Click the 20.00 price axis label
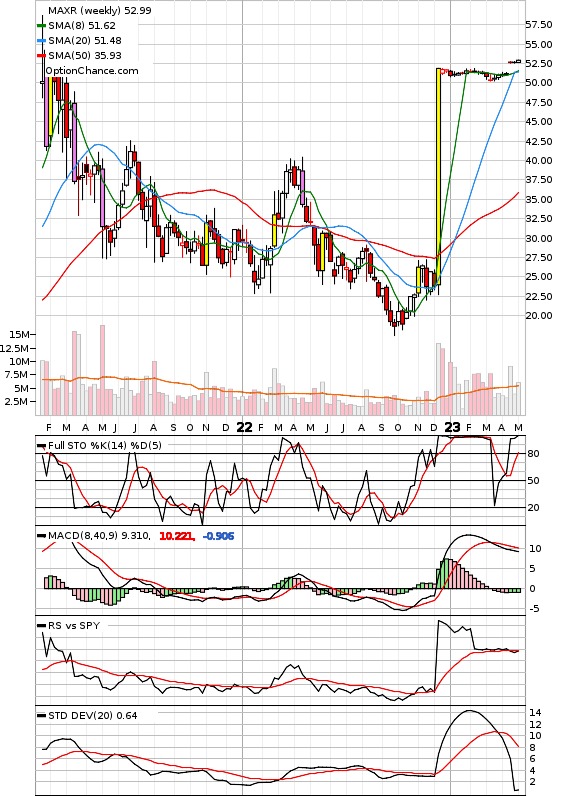The image size is (566, 796). point(539,315)
